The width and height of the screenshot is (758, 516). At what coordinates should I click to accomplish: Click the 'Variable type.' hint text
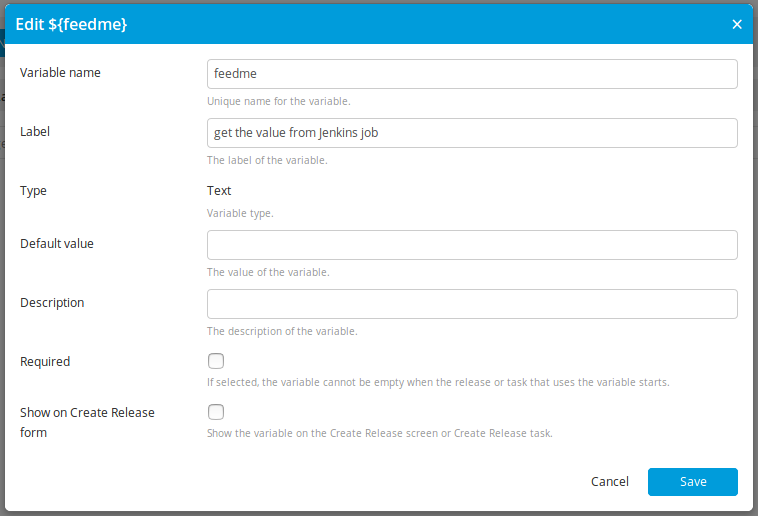[240, 213]
